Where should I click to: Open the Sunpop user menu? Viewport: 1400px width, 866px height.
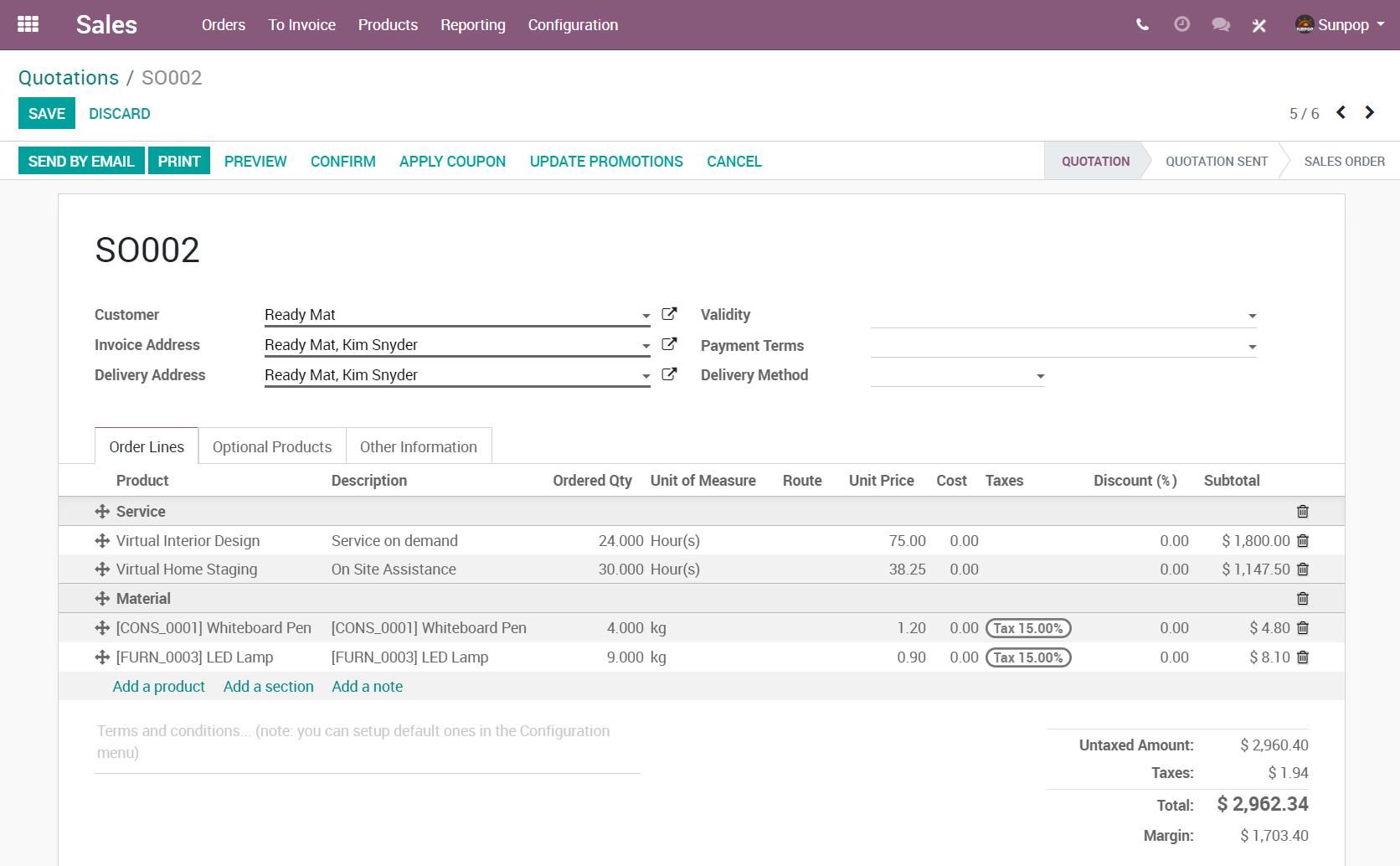1340,24
